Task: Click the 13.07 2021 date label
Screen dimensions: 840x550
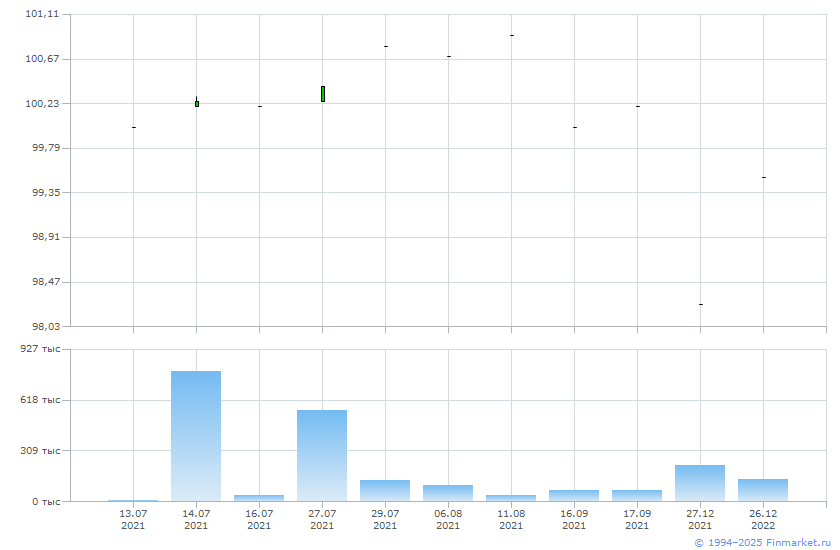Action: click(x=133, y=519)
